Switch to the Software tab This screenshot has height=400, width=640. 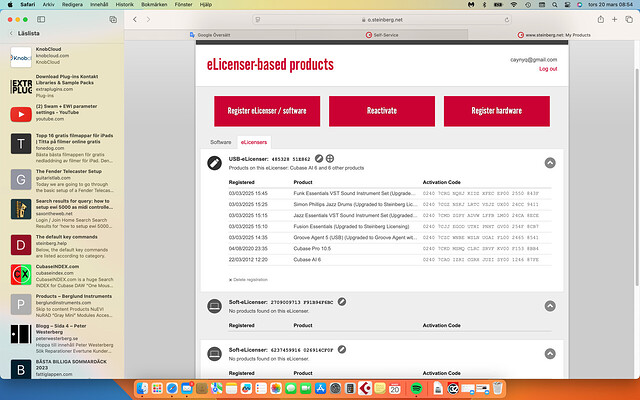(220, 142)
